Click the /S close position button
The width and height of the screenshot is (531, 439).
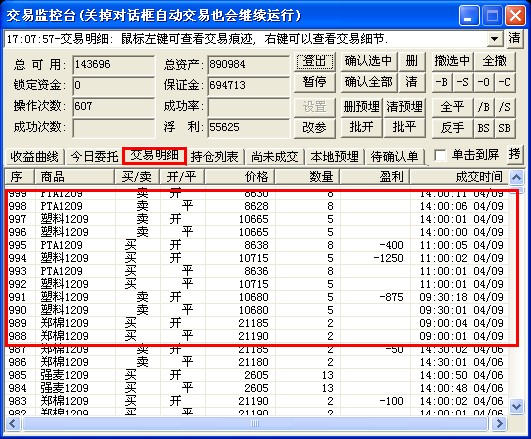coord(505,107)
